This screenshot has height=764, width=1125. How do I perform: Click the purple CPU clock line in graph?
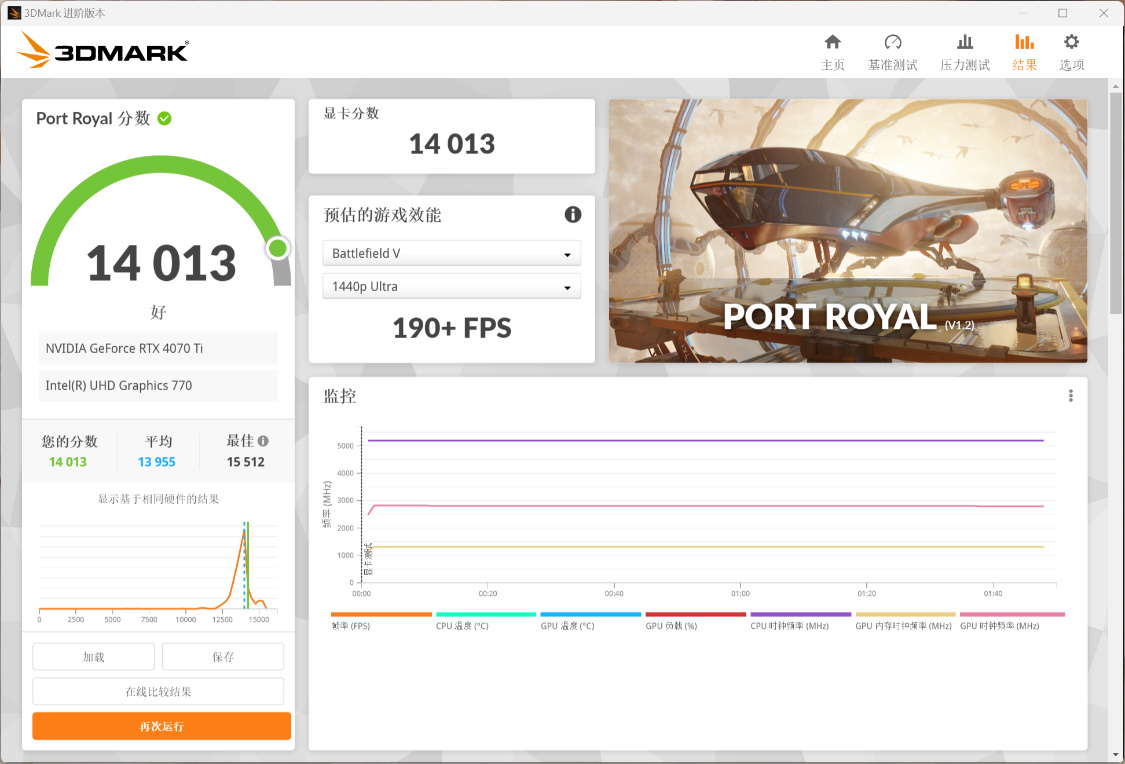click(705, 440)
